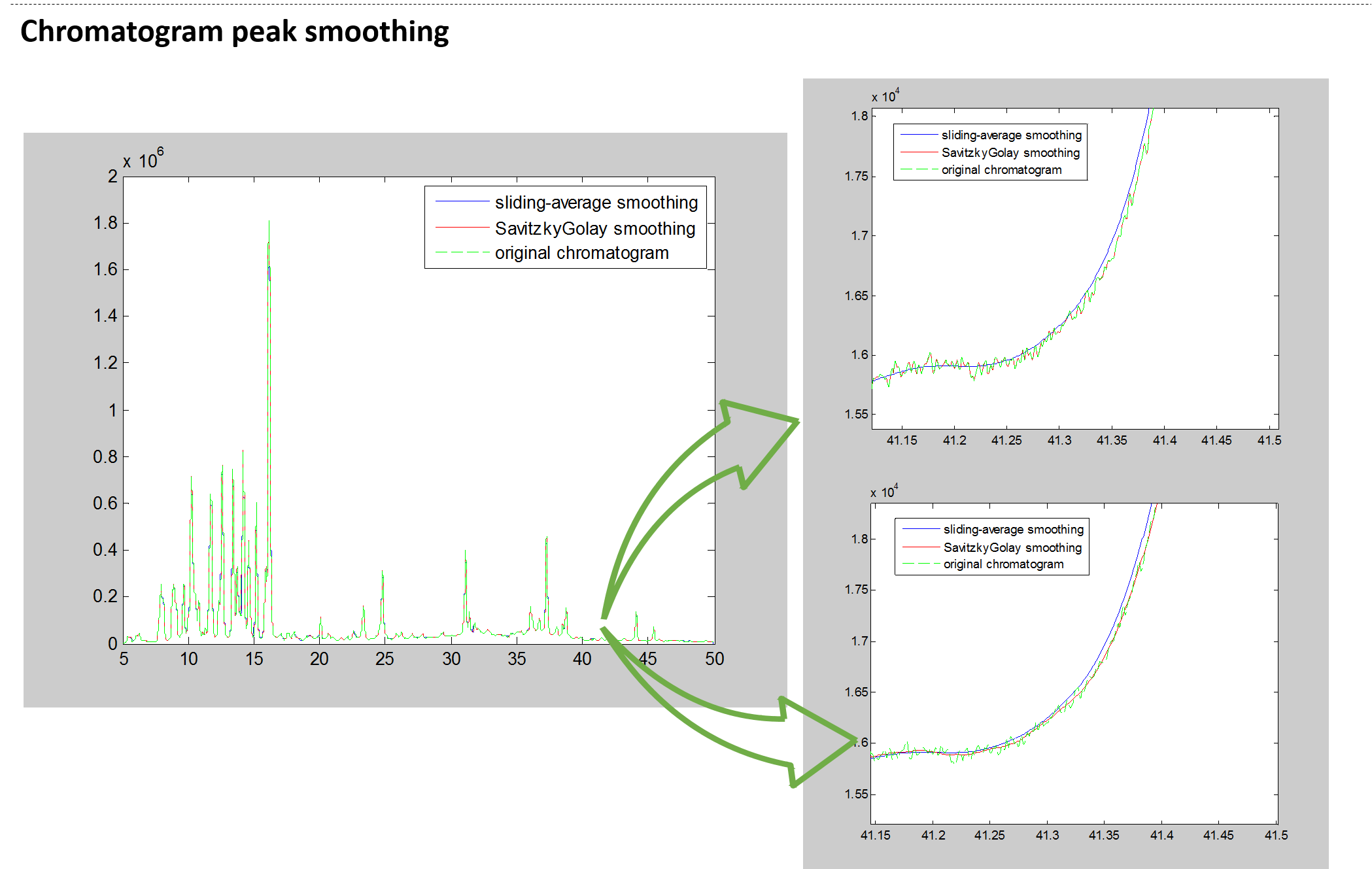
Task: Click x-axis label 25 on main plot
Action: 385,658
